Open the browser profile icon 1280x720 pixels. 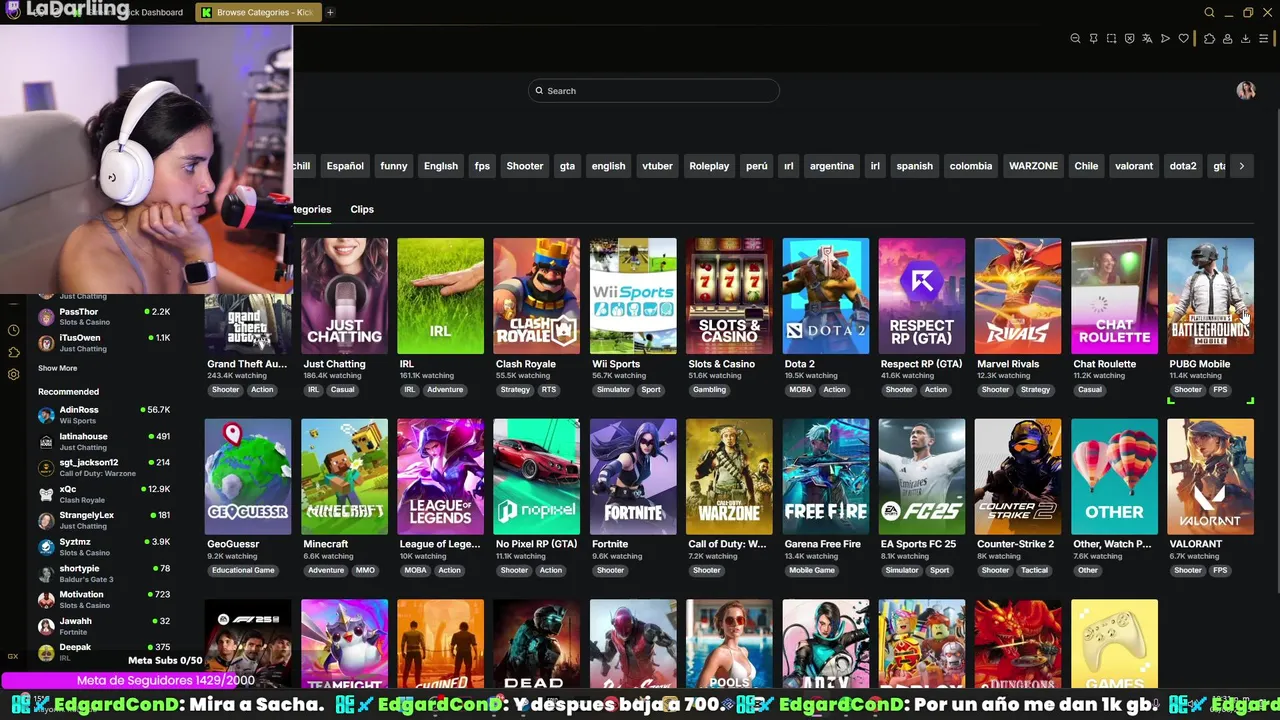(x=1227, y=39)
